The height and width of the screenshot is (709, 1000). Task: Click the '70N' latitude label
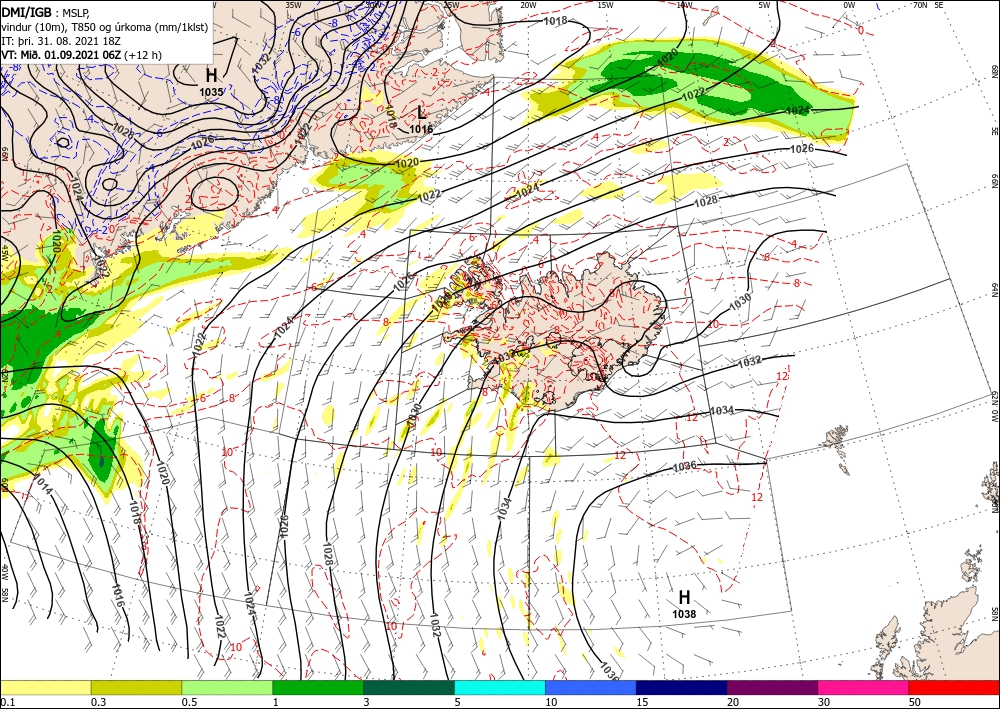[920, 5]
